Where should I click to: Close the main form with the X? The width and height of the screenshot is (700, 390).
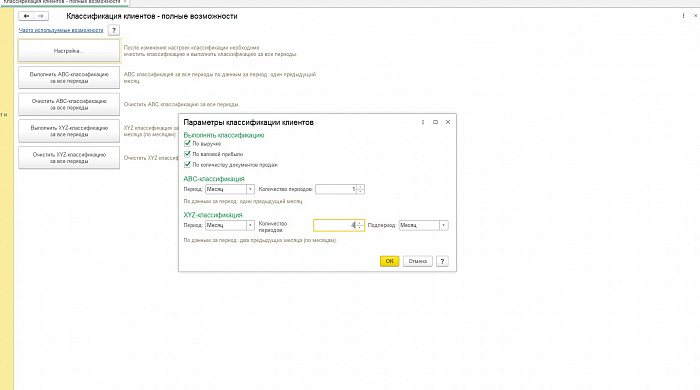[x=696, y=16]
